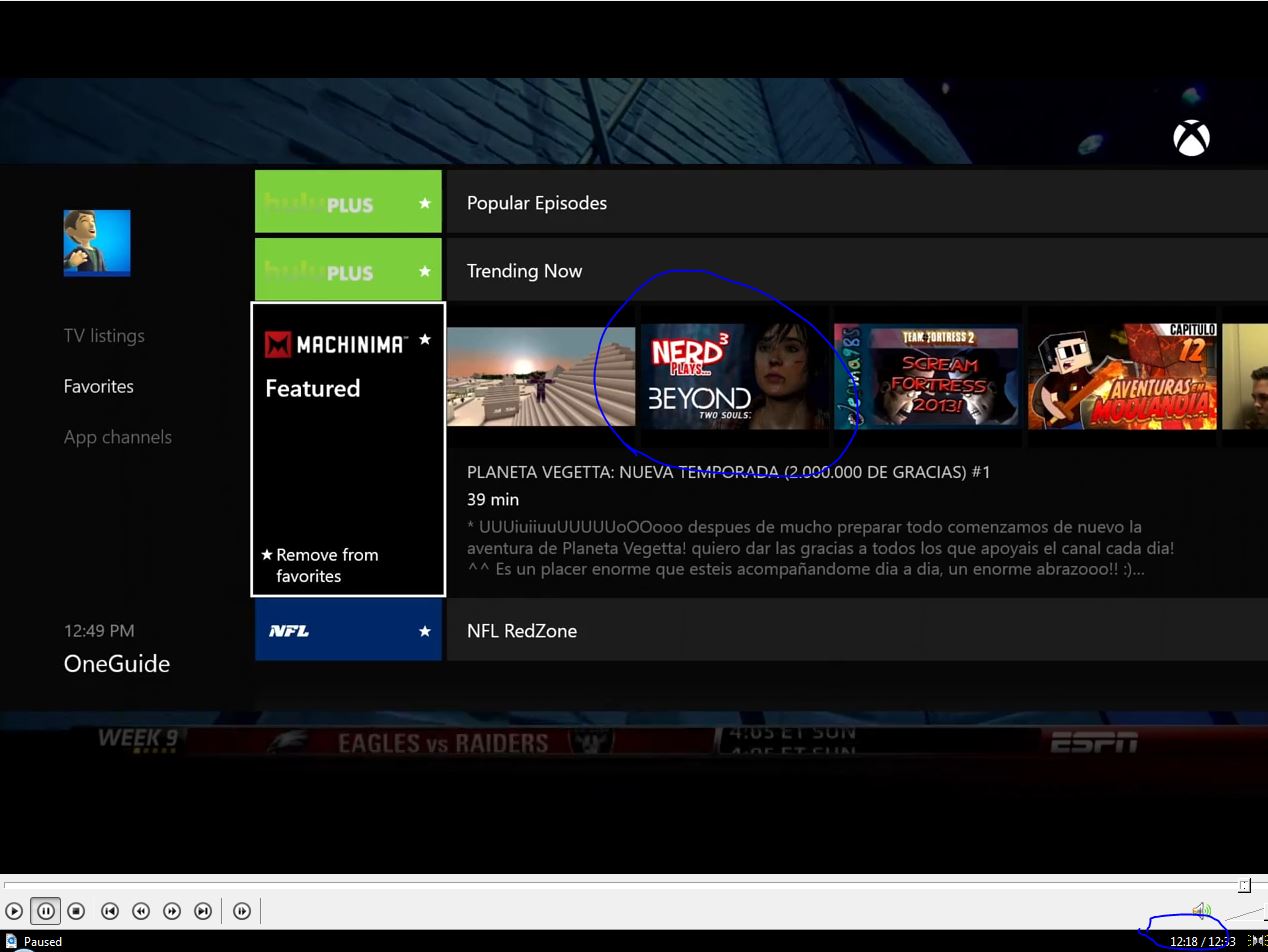
Task: Open the Nerd Plays Beyond Two Souls thumbnail
Action: (734, 376)
